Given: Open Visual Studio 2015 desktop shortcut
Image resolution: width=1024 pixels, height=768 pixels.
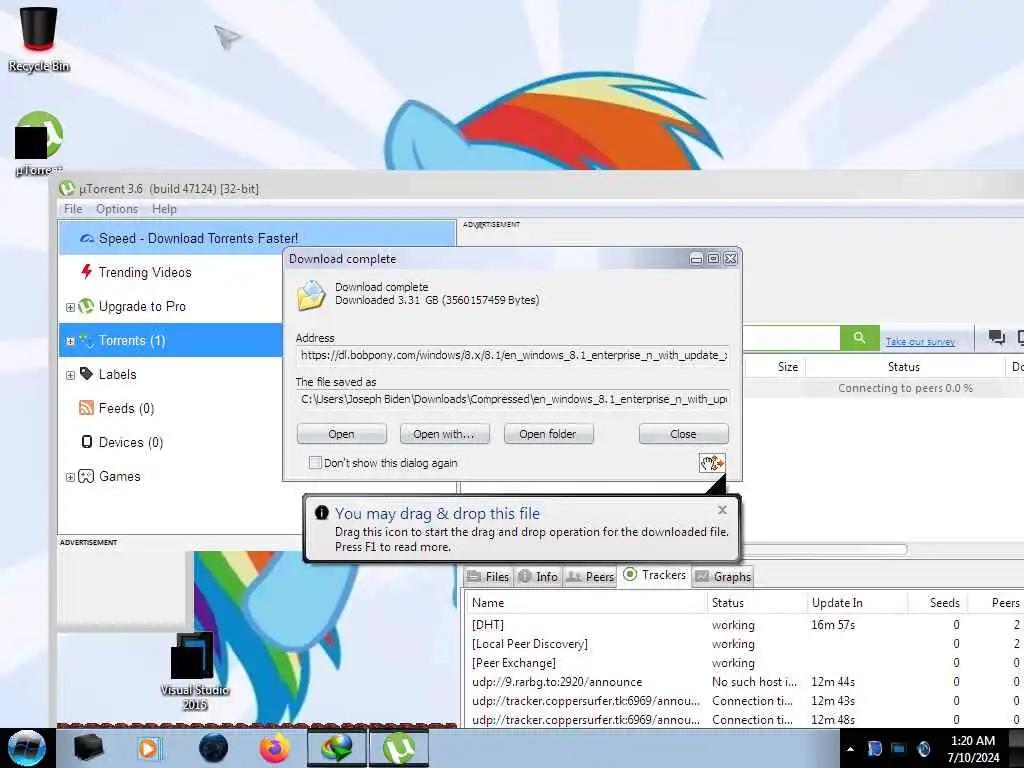Looking at the screenshot, I should (x=194, y=671).
